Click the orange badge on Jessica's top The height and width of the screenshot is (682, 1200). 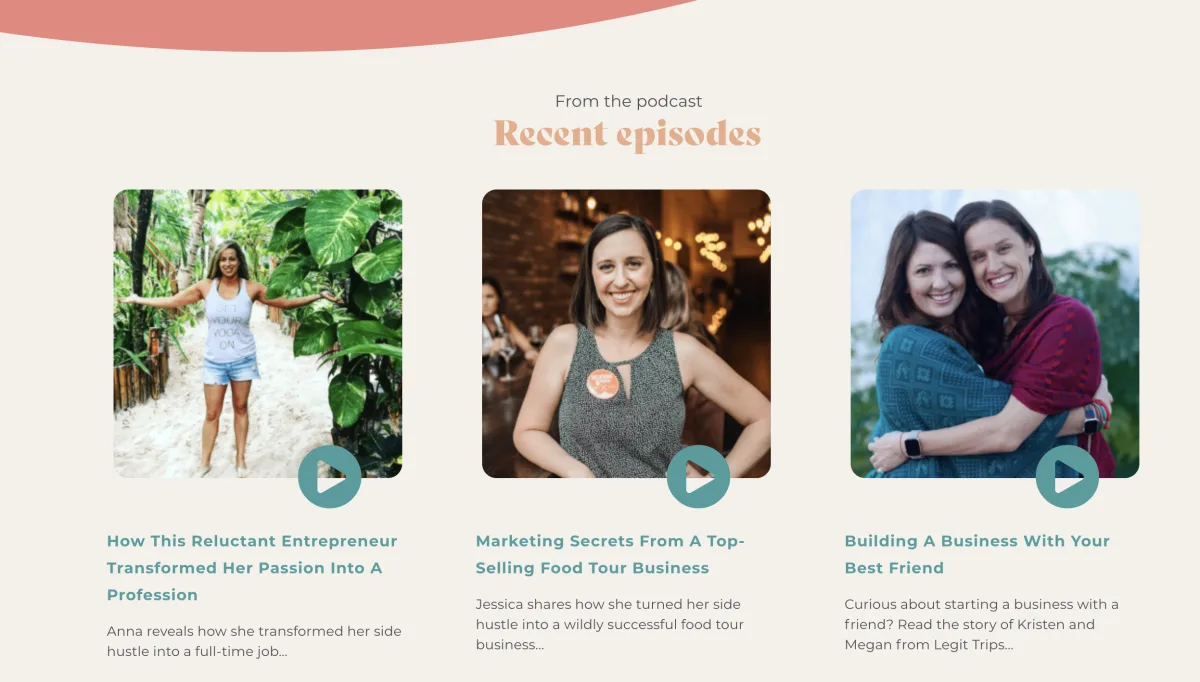point(603,383)
